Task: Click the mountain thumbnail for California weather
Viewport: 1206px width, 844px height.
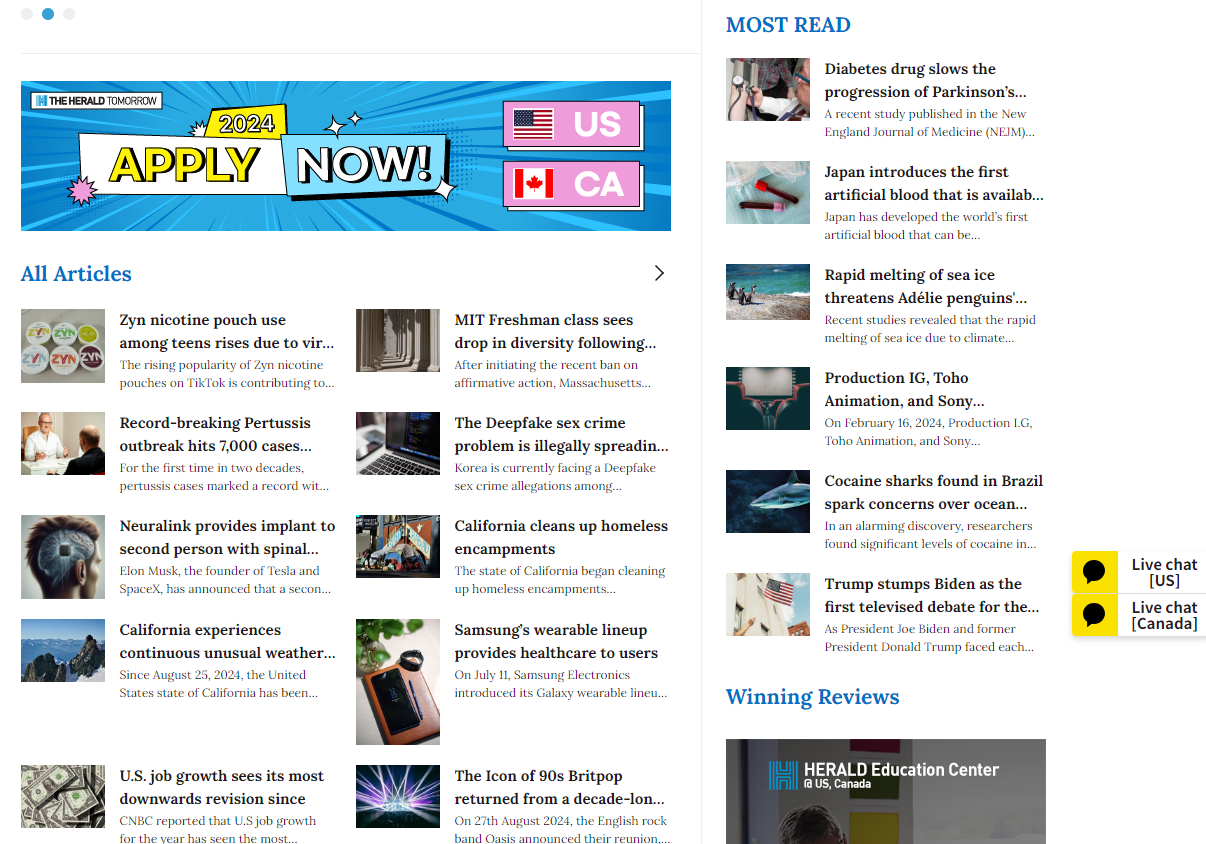Action: click(x=63, y=650)
